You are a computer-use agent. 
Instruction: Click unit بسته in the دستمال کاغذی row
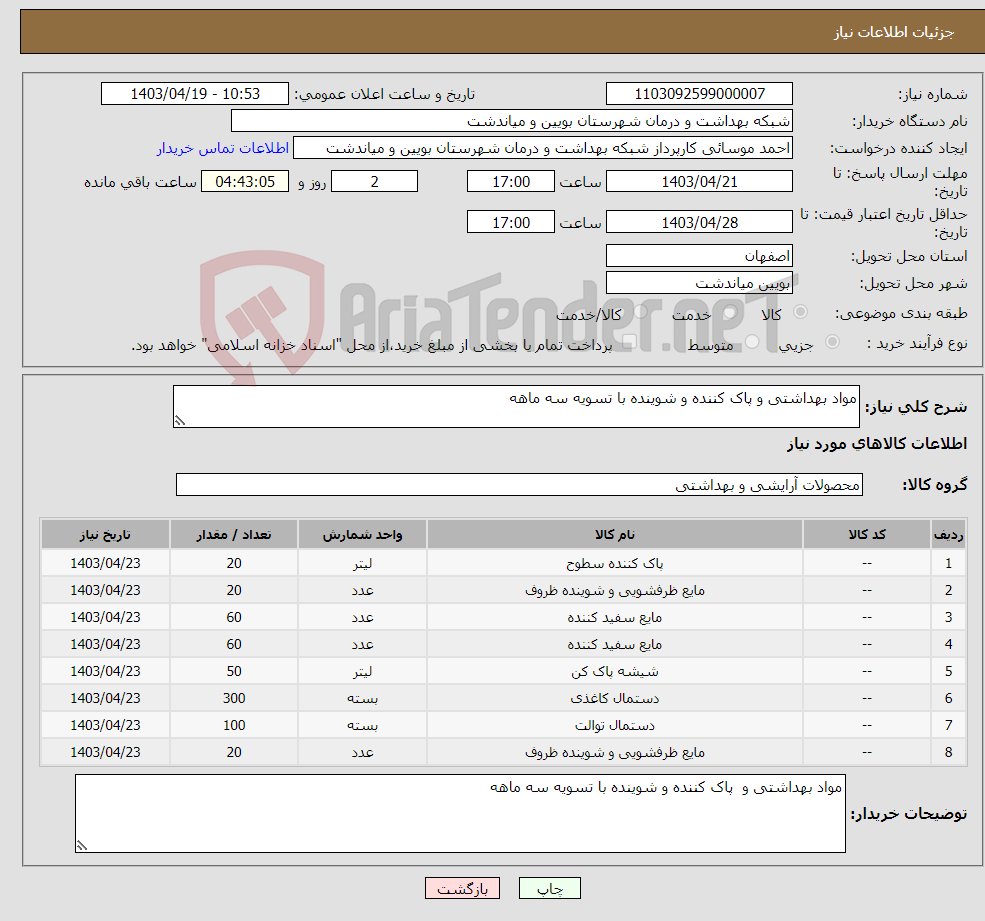362,699
